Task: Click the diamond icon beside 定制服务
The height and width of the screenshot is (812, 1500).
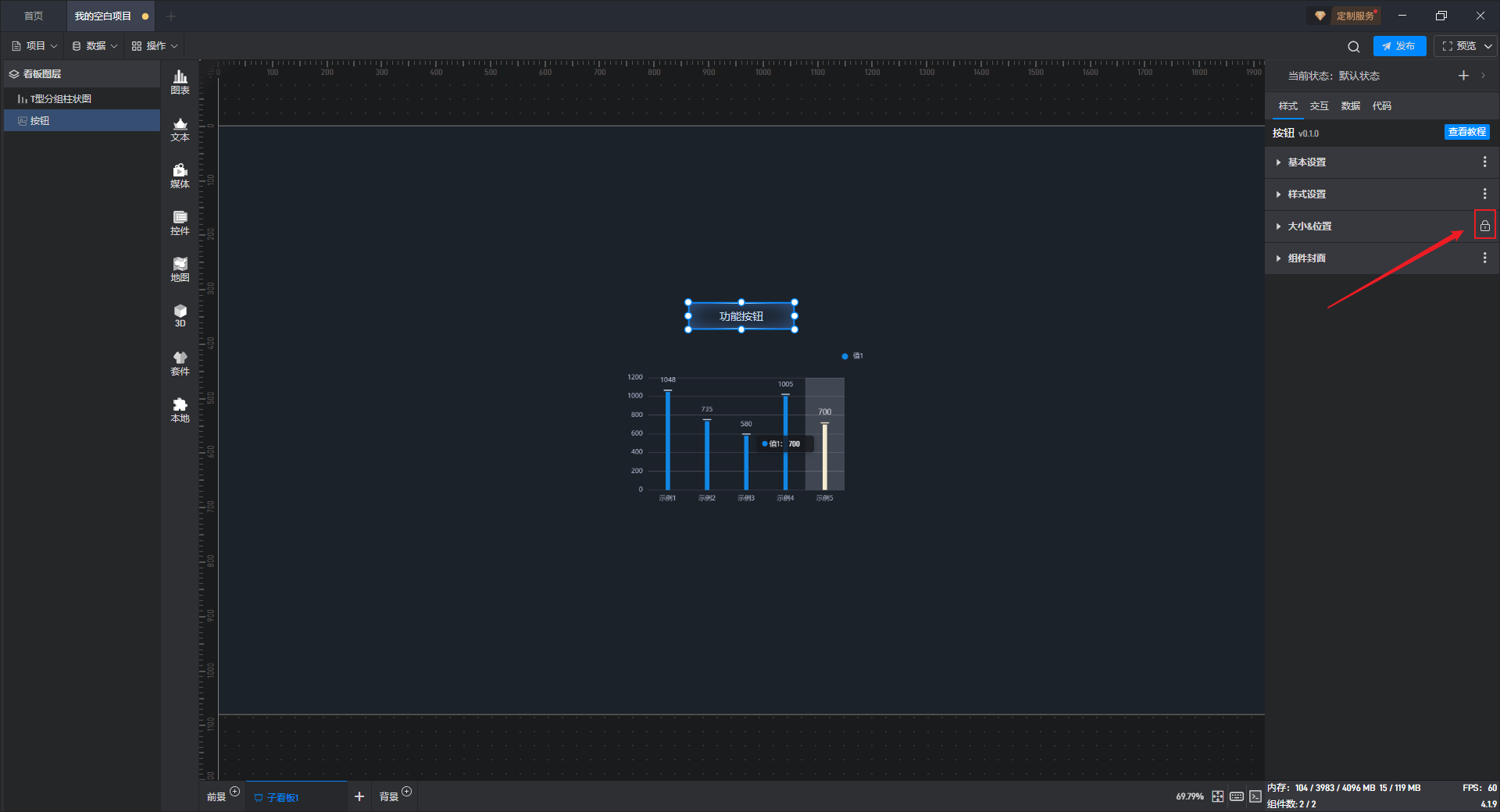Action: pyautogui.click(x=1320, y=16)
